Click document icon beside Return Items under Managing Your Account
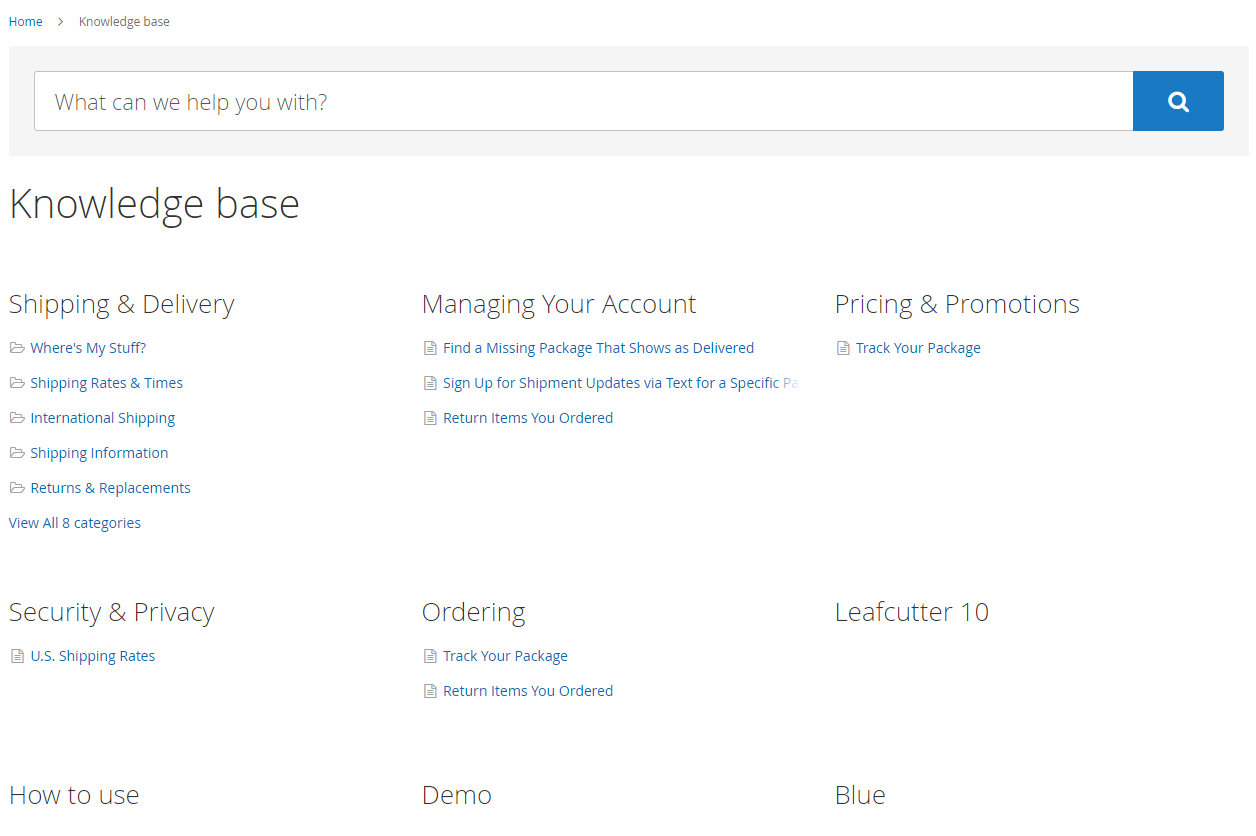The height and width of the screenshot is (836, 1256). coord(430,418)
